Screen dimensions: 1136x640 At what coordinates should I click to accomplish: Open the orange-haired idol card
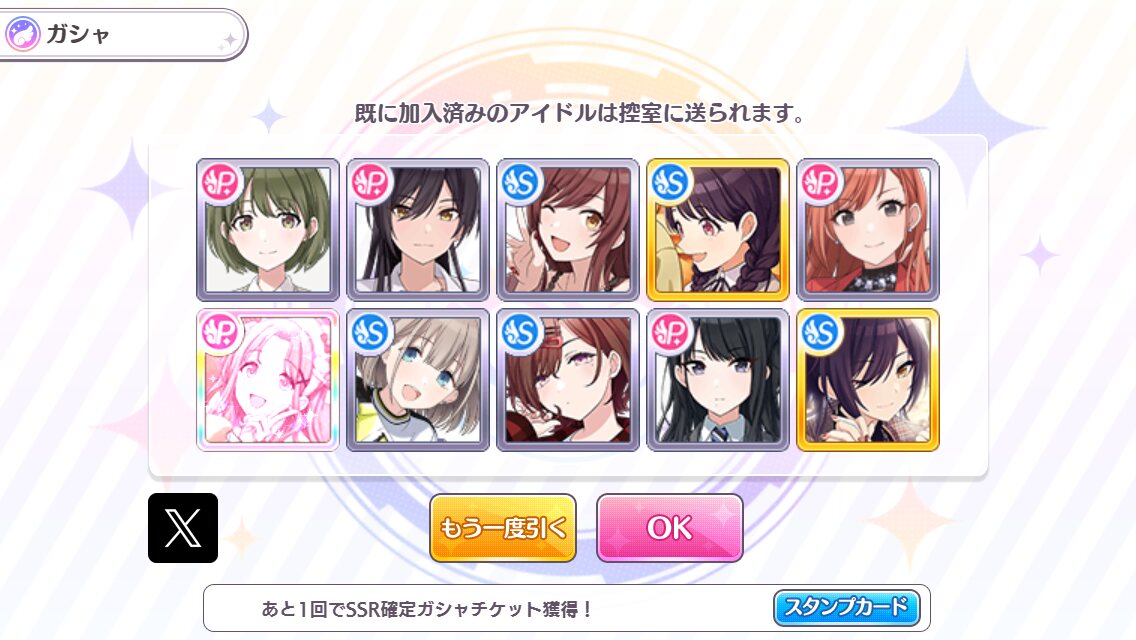click(x=868, y=230)
